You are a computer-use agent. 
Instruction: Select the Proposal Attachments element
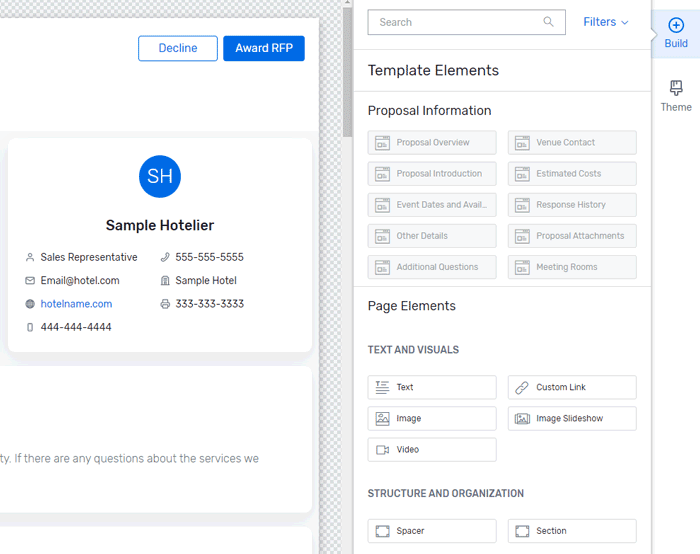572,236
